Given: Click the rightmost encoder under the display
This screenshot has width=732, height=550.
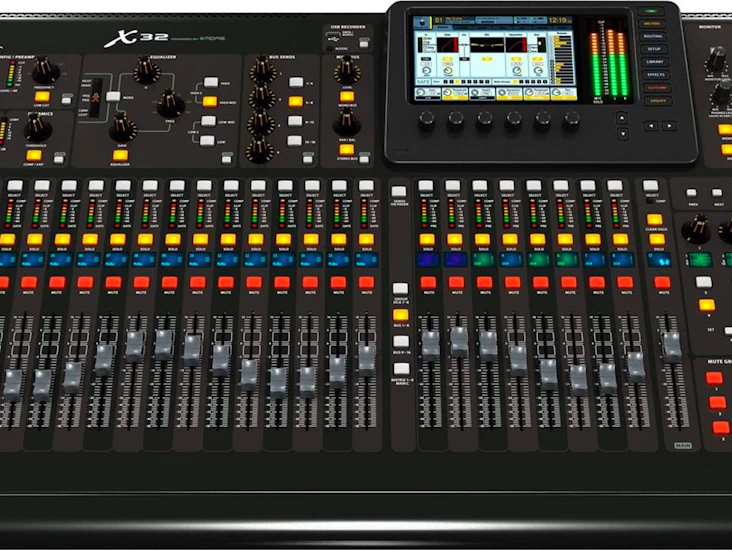Looking at the screenshot, I should click(571, 120).
